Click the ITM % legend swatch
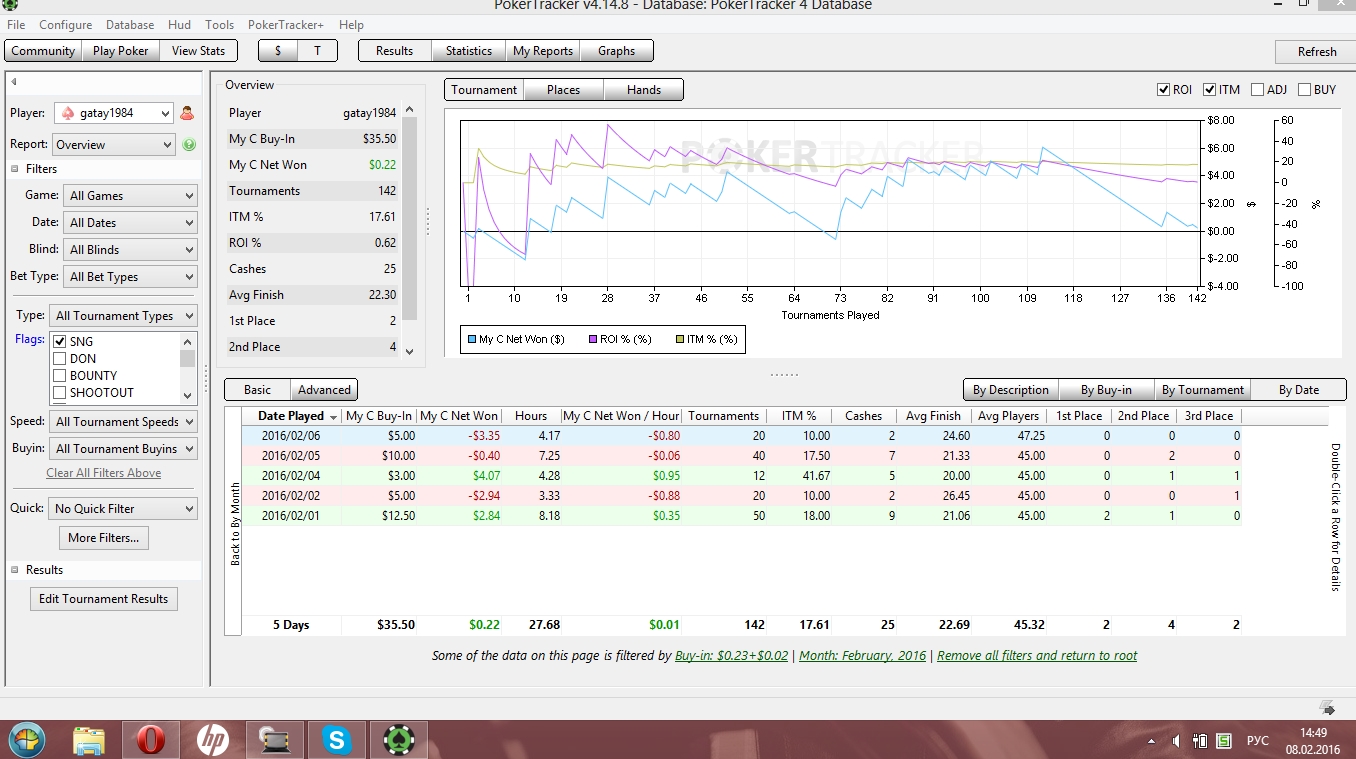This screenshot has height=759, width=1356. (x=680, y=339)
